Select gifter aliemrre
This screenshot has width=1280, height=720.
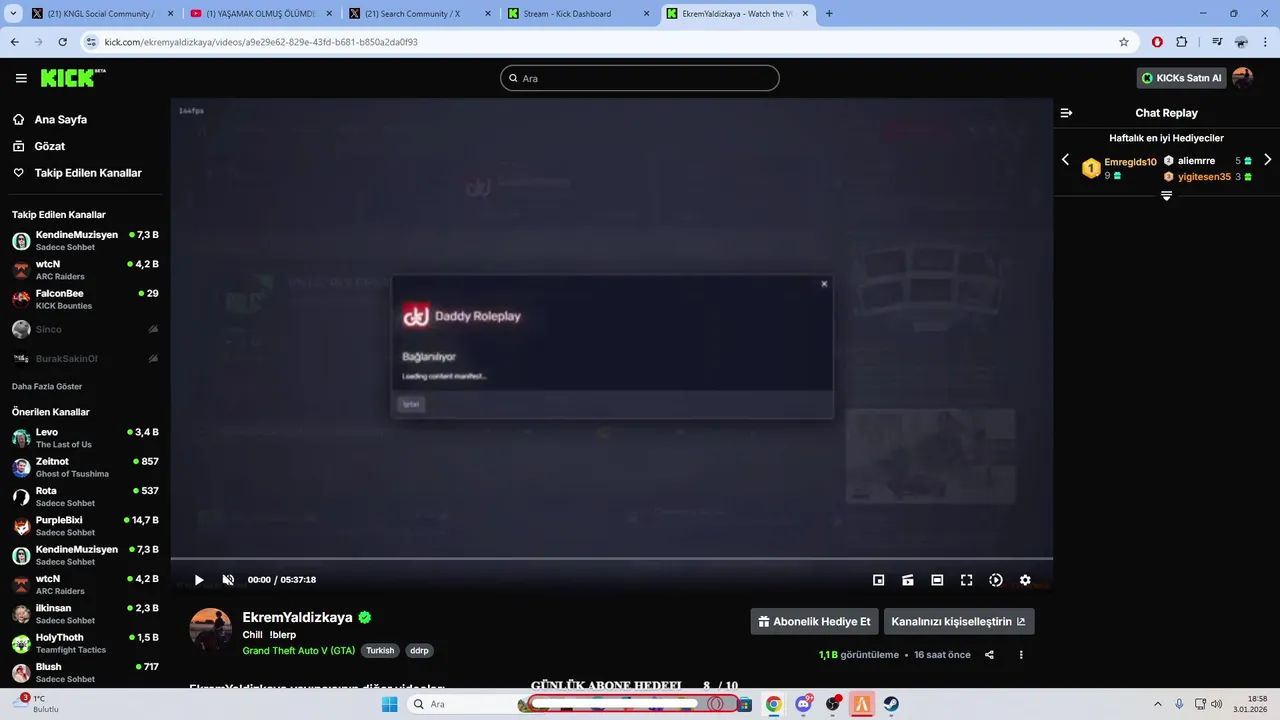click(x=1196, y=161)
